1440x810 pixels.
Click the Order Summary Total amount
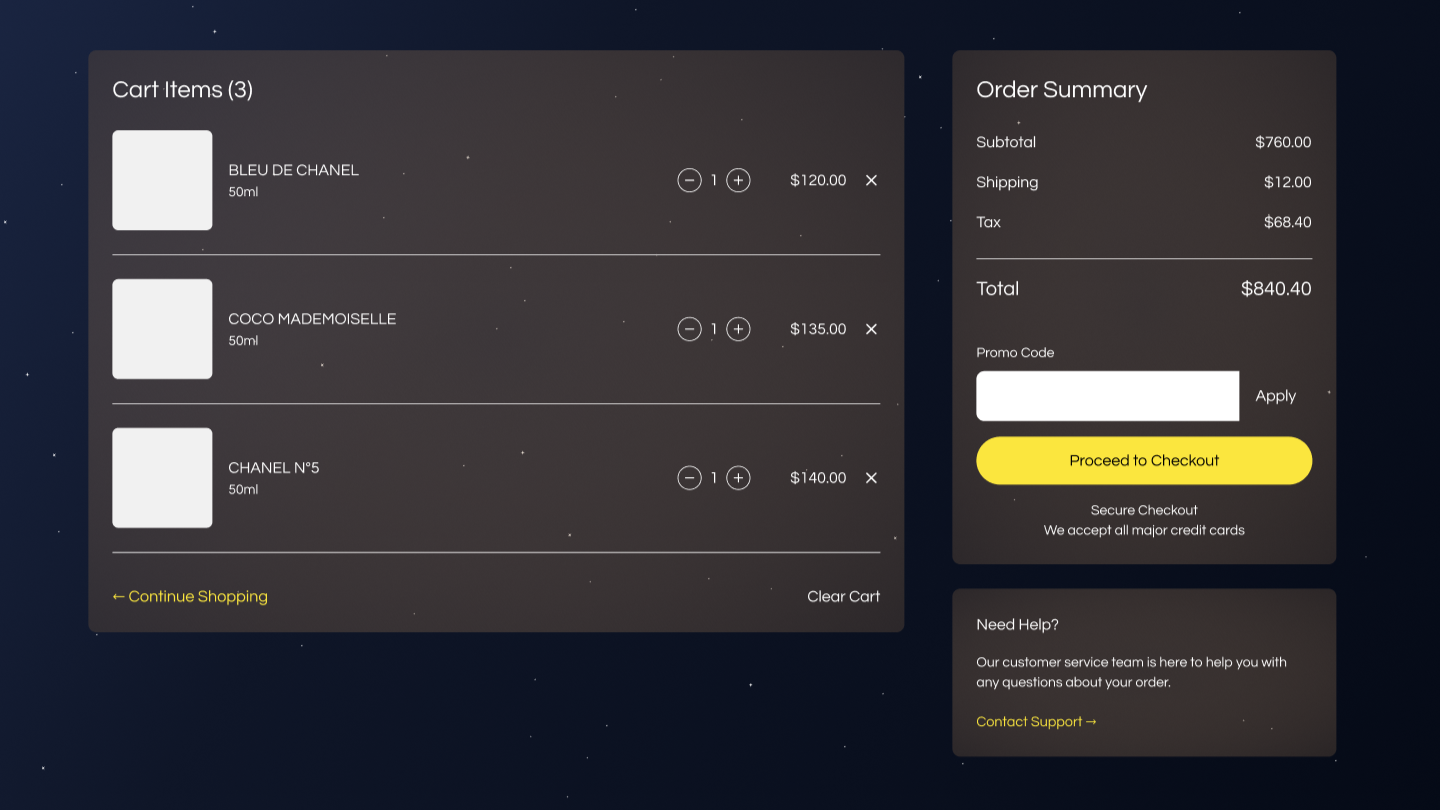click(1275, 288)
